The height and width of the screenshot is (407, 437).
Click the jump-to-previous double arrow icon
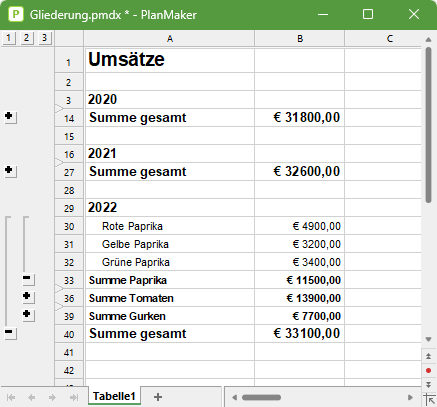[x=429, y=356]
